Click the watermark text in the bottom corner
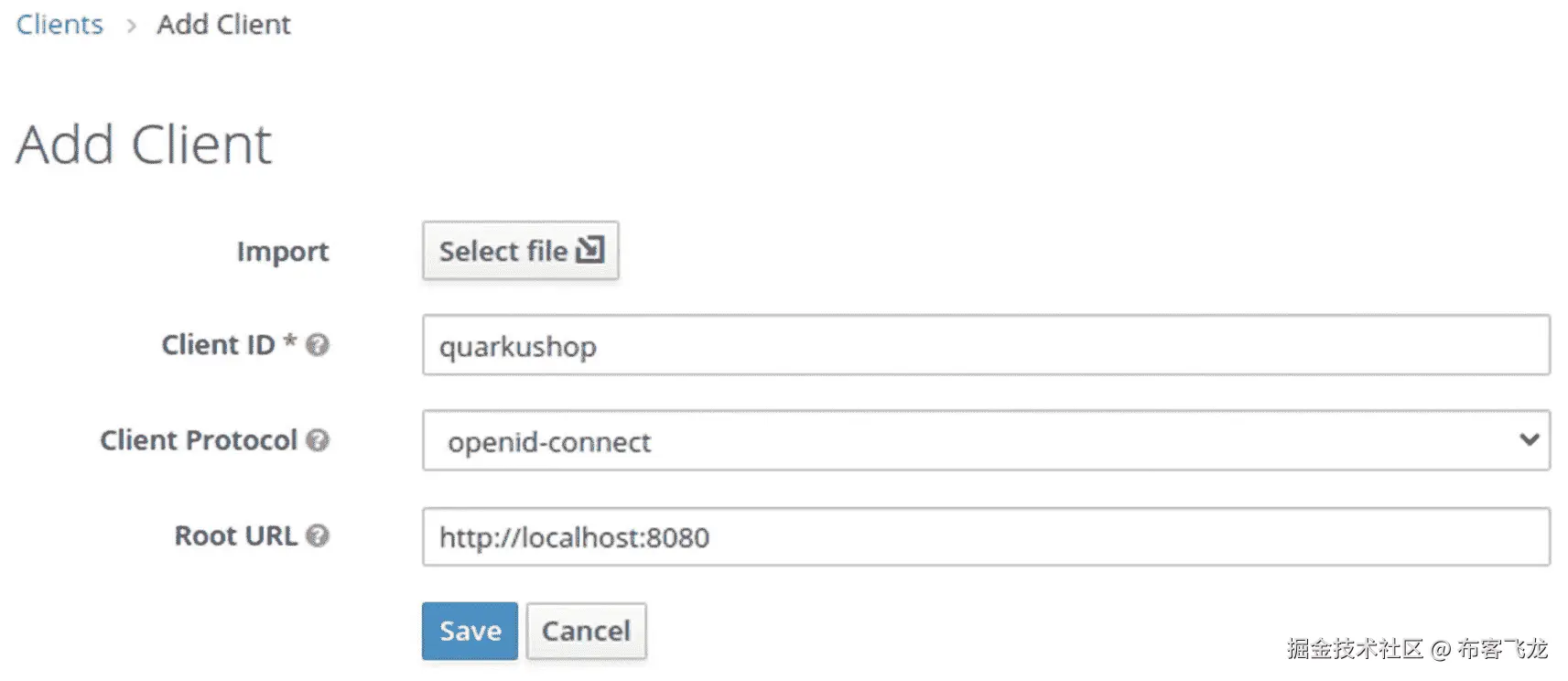The image size is (1568, 681). point(1416,649)
